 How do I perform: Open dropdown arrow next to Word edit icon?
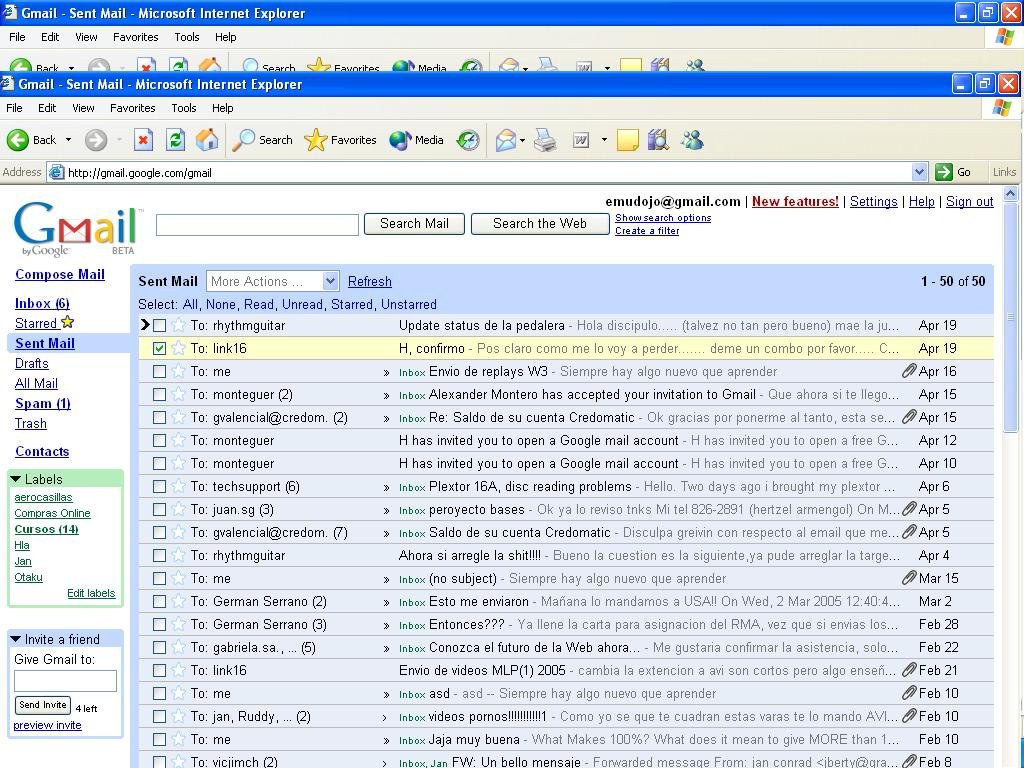[604, 140]
